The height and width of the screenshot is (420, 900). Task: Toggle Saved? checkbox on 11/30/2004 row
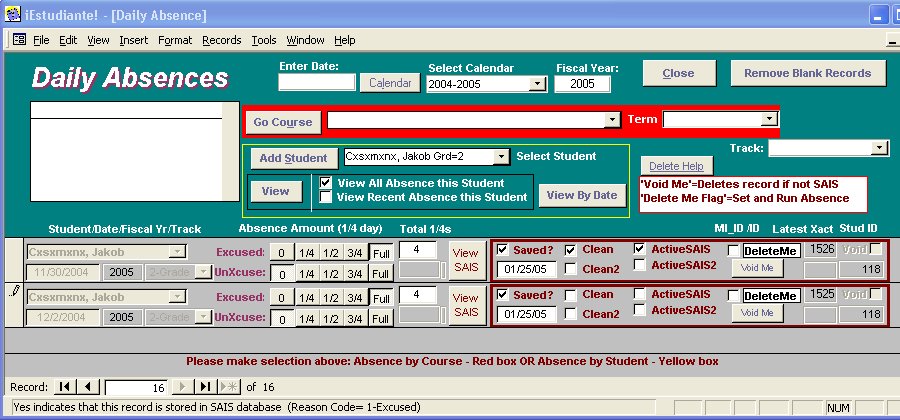click(x=502, y=250)
